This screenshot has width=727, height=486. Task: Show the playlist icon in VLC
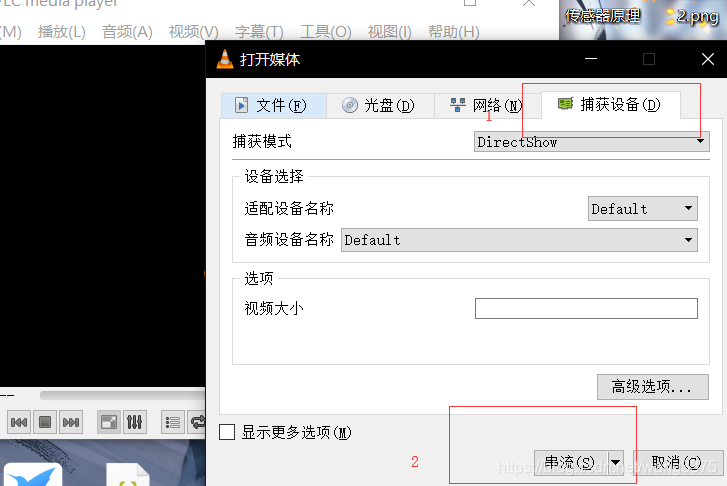173,422
